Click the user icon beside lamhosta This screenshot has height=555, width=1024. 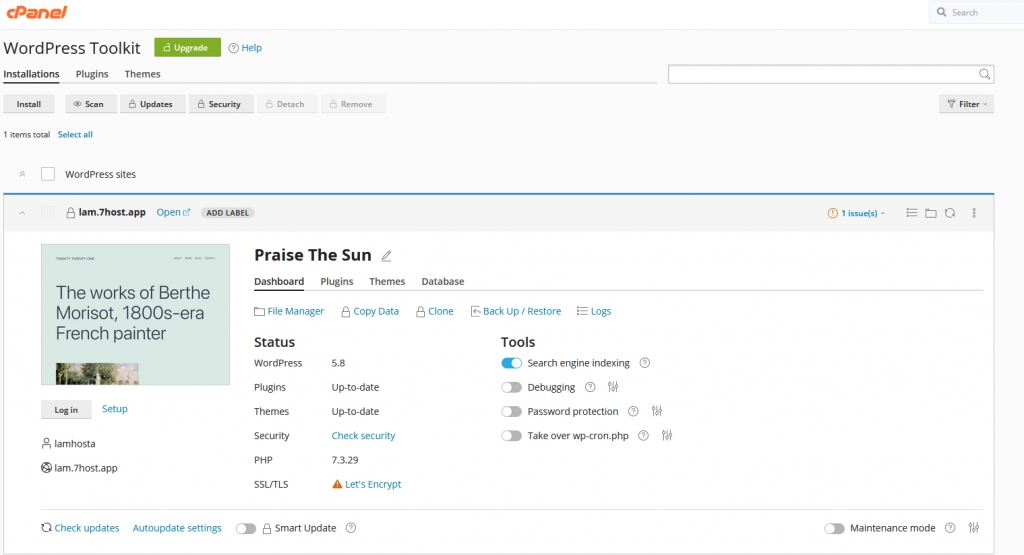coord(46,443)
